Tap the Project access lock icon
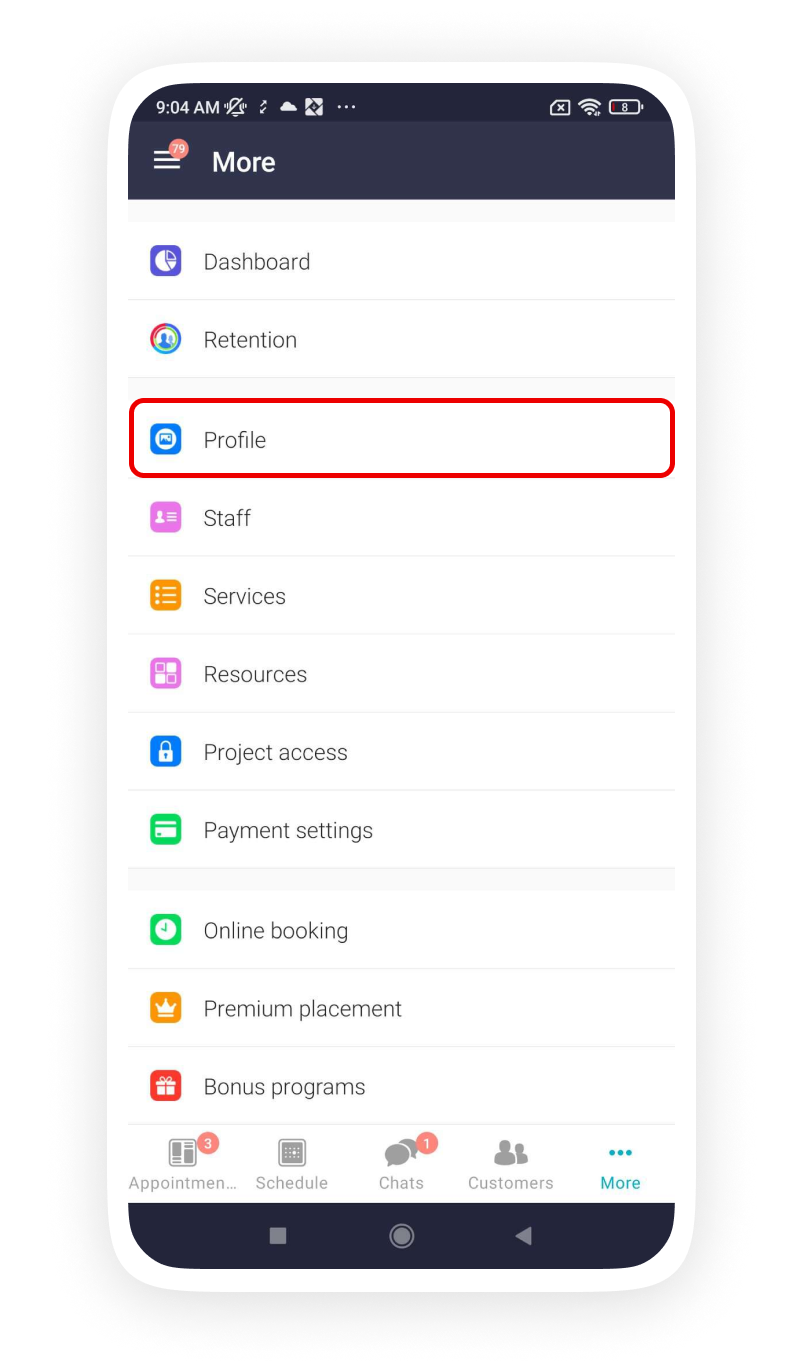Viewport: 802px width, 1372px height. point(166,751)
